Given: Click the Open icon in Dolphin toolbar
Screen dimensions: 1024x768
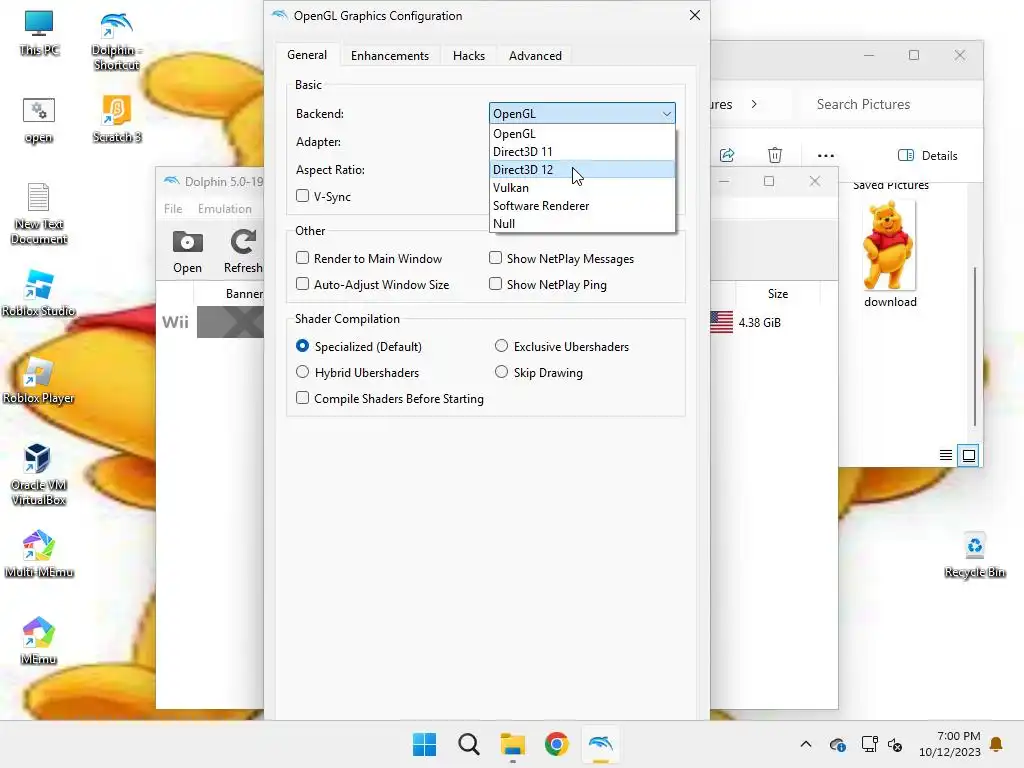Looking at the screenshot, I should tap(187, 251).
